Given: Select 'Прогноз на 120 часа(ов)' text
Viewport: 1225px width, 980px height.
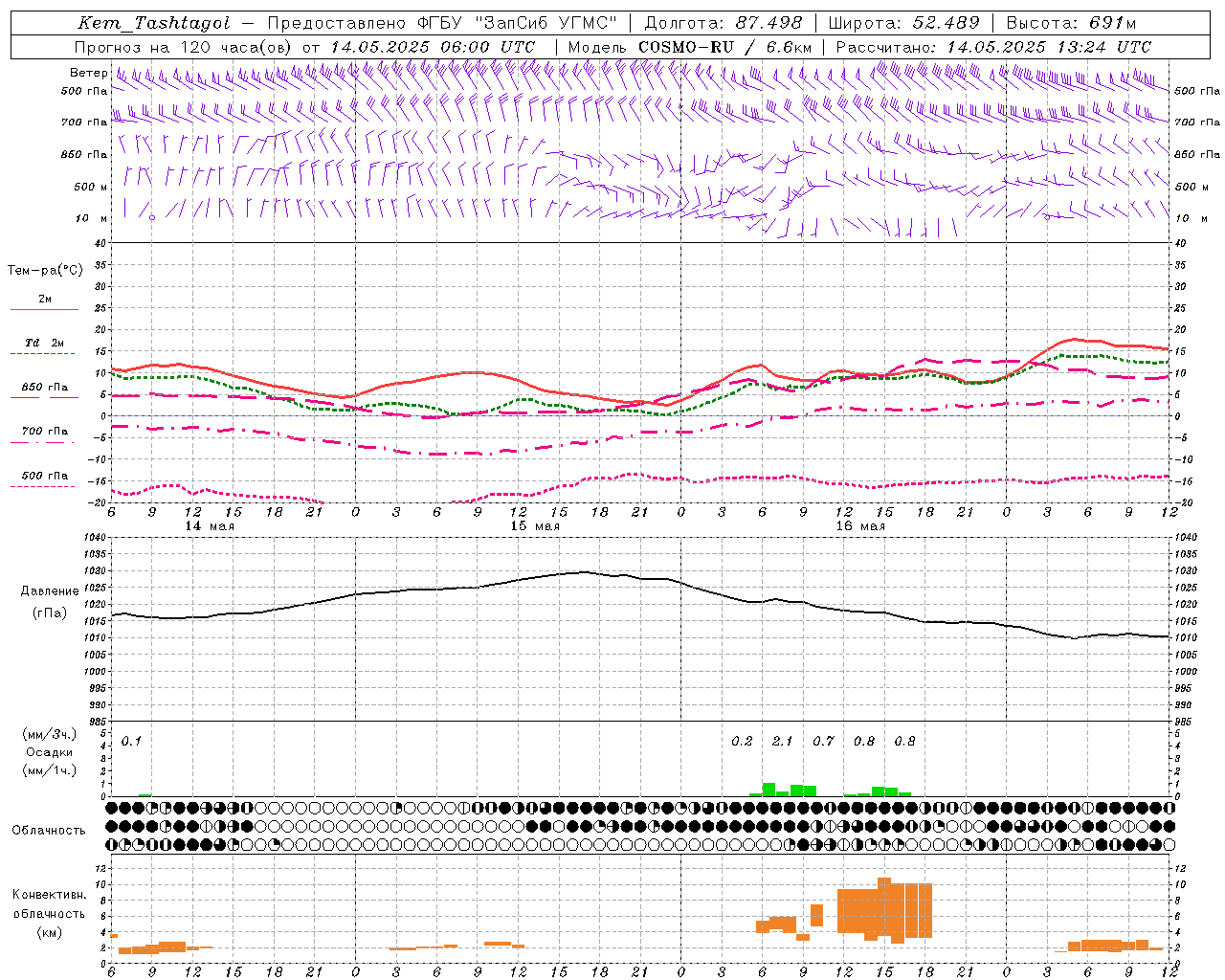Looking at the screenshot, I should coord(184,47).
